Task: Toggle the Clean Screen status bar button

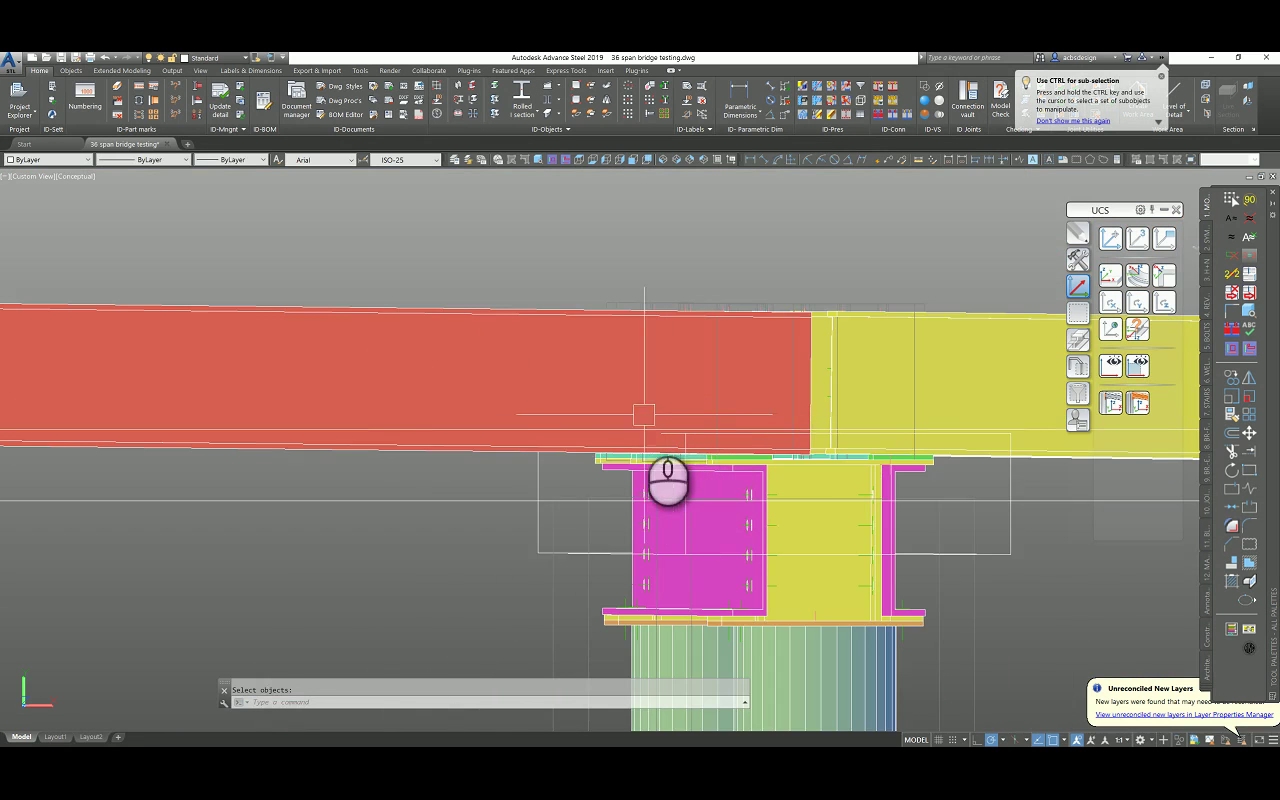Action: coord(1259,740)
